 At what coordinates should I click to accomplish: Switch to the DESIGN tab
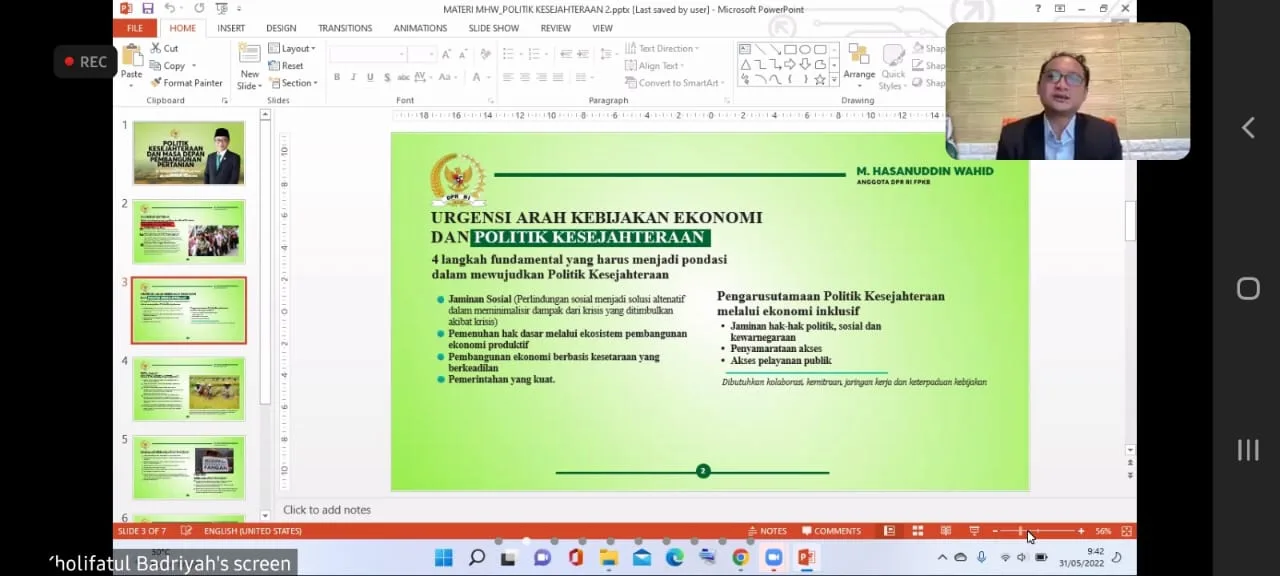point(281,28)
